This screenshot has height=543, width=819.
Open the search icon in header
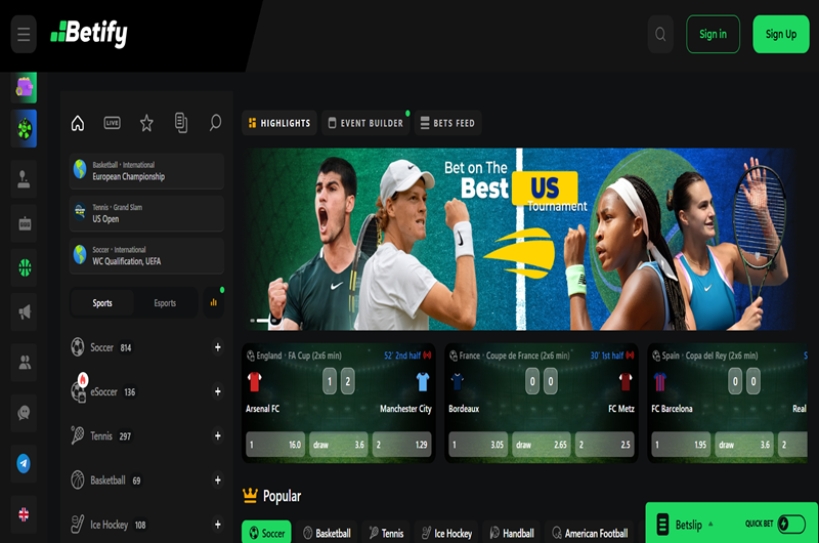coord(660,34)
